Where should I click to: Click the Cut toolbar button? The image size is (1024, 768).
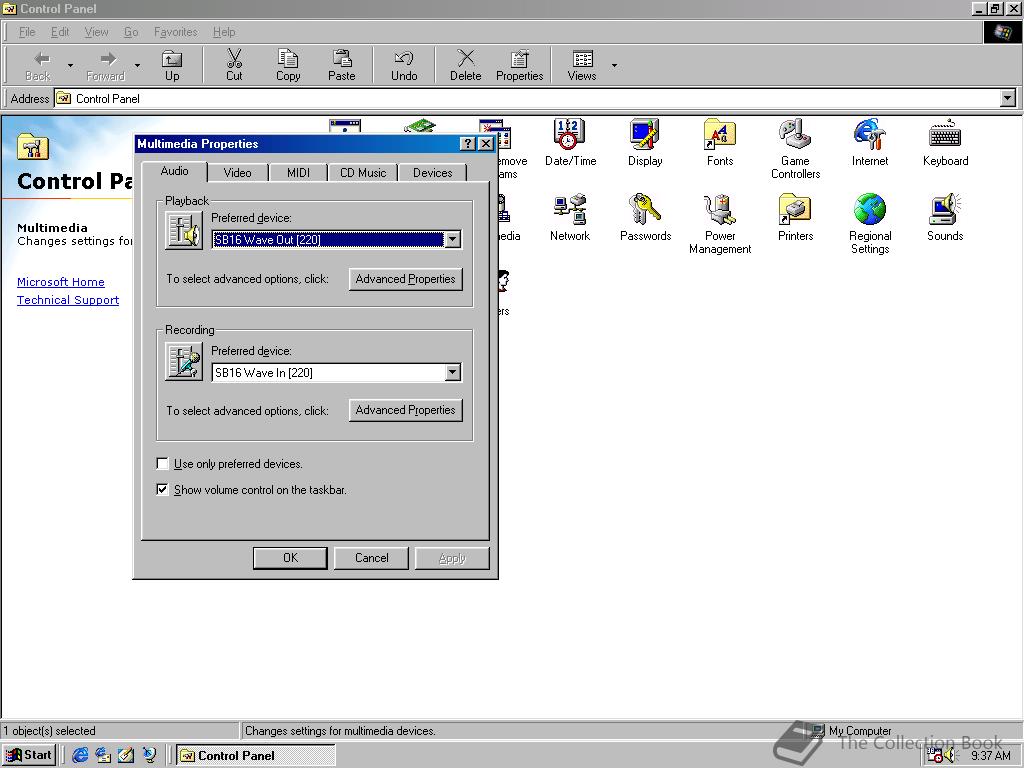(234, 65)
